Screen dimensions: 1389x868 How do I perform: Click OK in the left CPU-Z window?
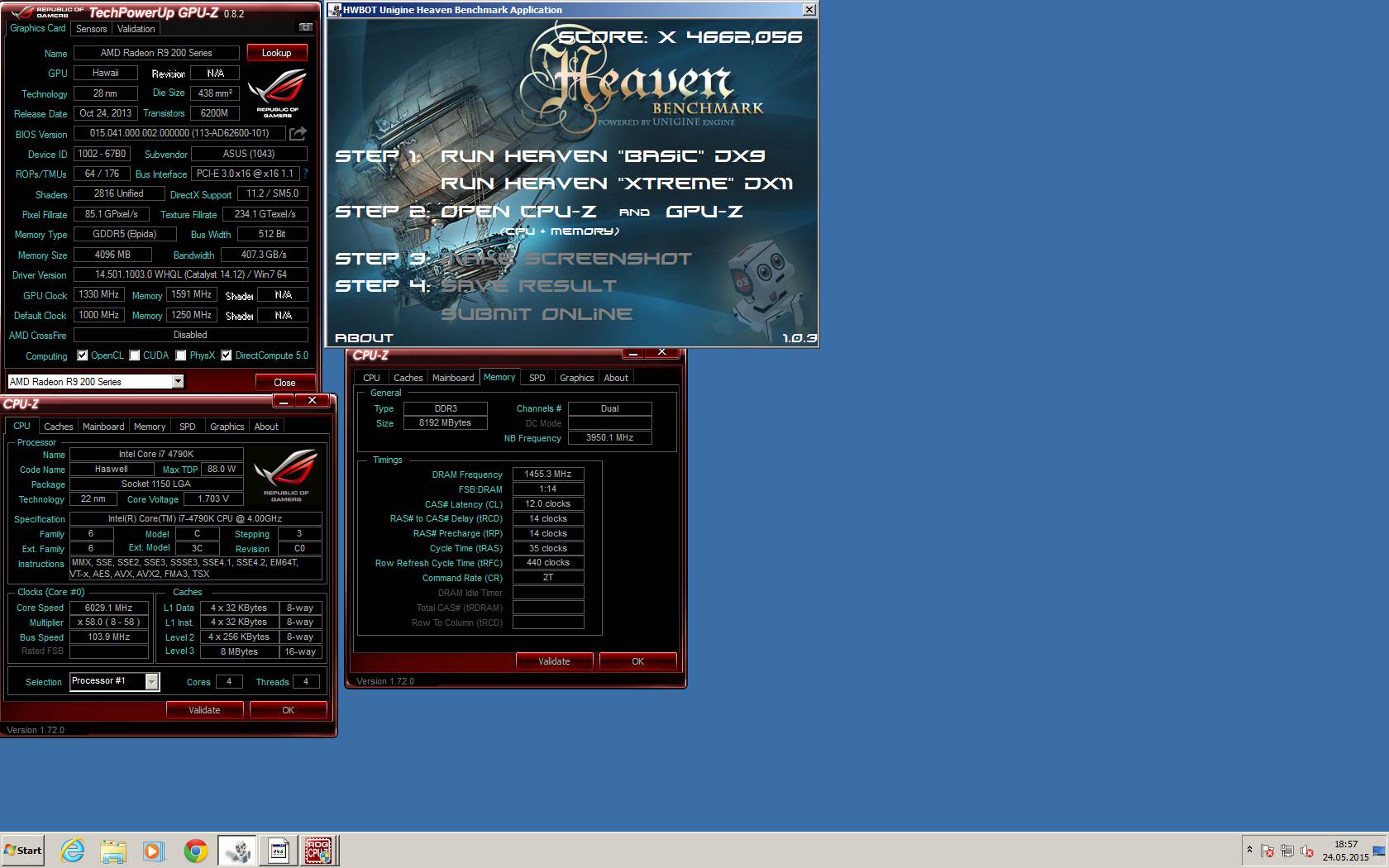pos(289,710)
